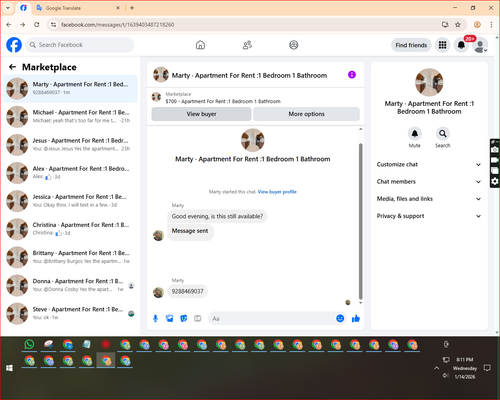The image size is (500, 400).
Task: Open the account profile avatar menu
Action: tap(480, 45)
